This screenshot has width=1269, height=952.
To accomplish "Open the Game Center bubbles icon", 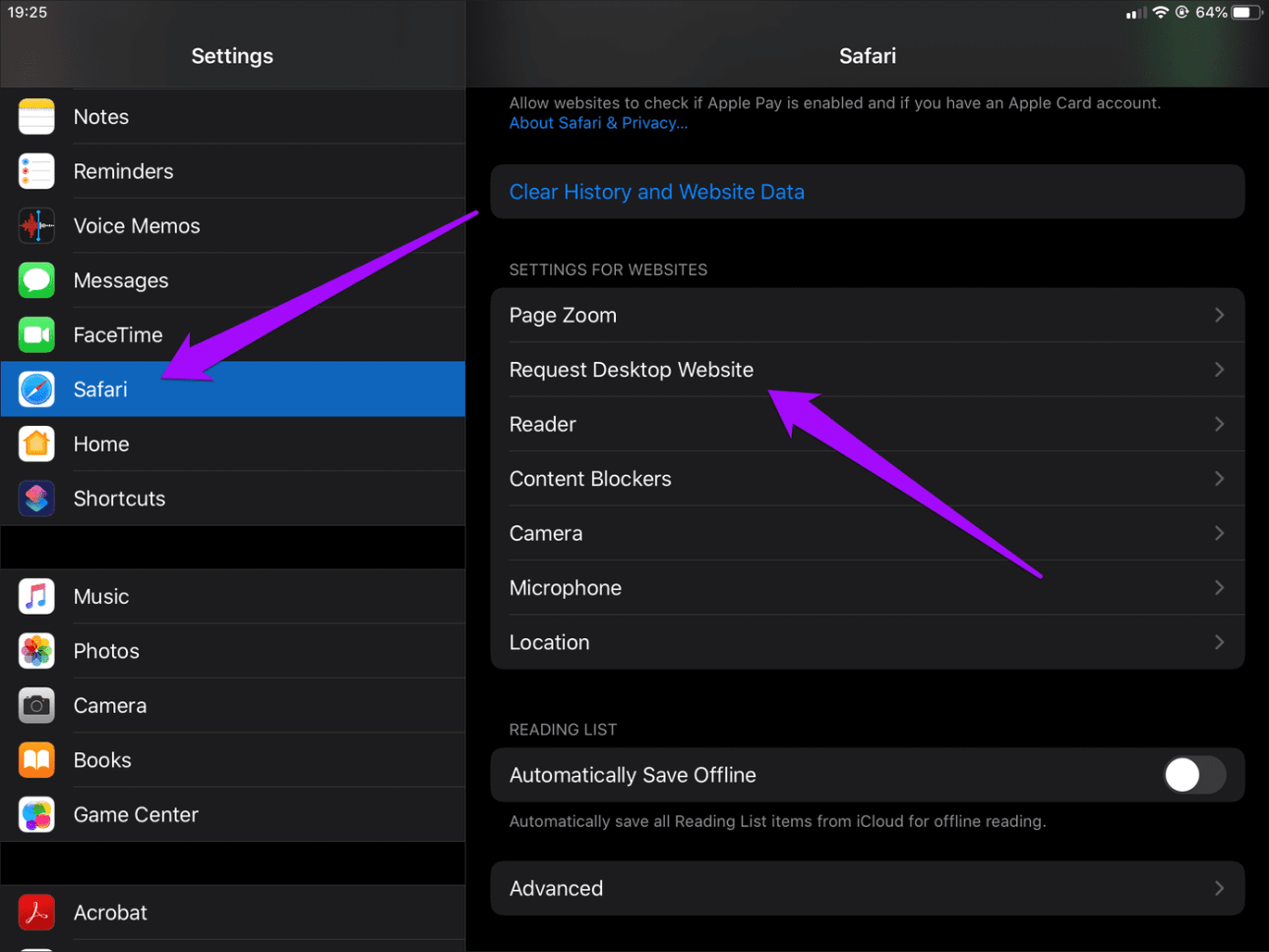I will pos(36,814).
